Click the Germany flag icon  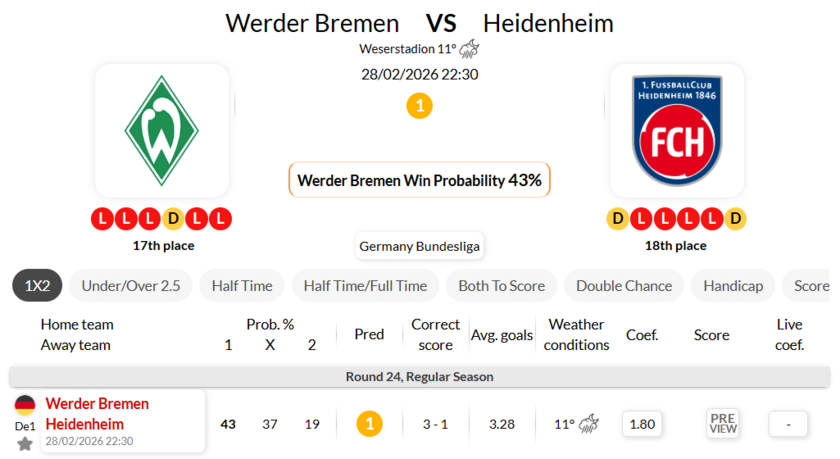[x=25, y=405]
